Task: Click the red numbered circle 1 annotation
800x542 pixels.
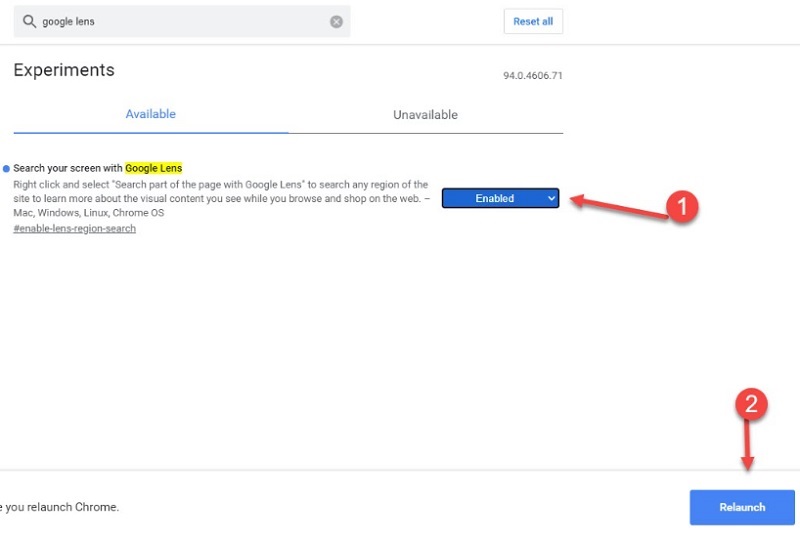Action: pyautogui.click(x=681, y=206)
